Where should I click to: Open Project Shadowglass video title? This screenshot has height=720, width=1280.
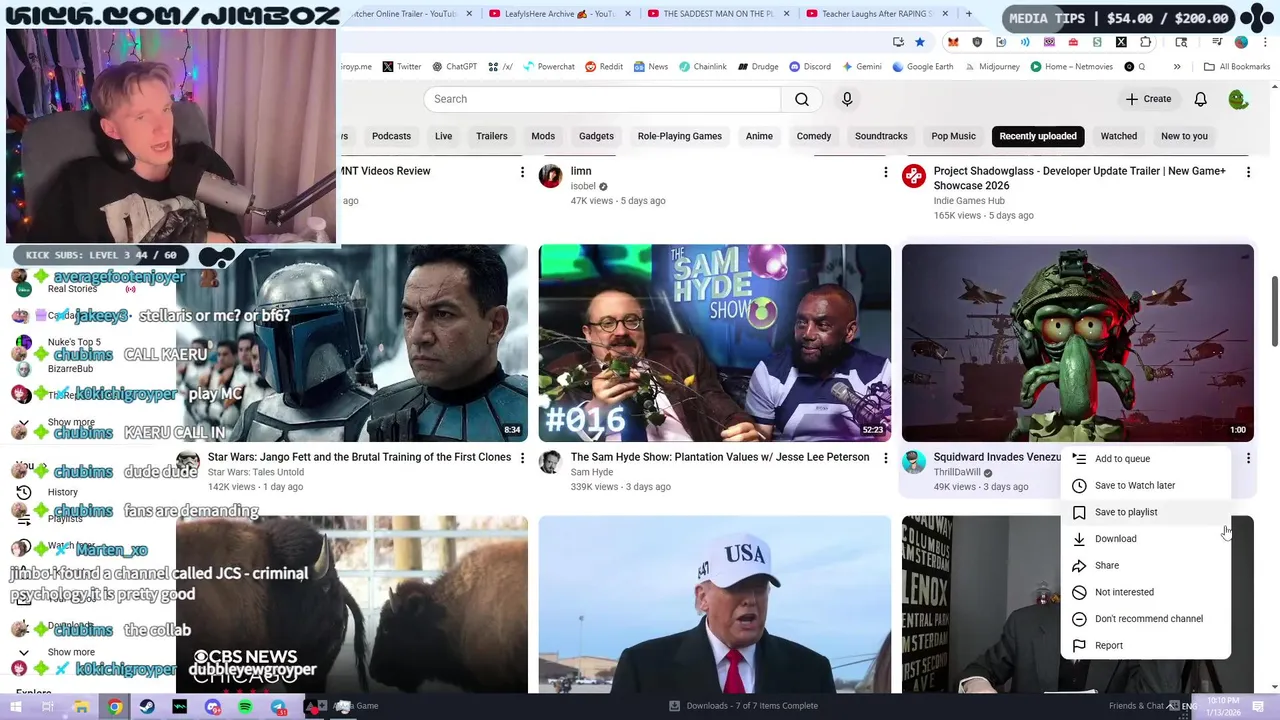click(1080, 178)
